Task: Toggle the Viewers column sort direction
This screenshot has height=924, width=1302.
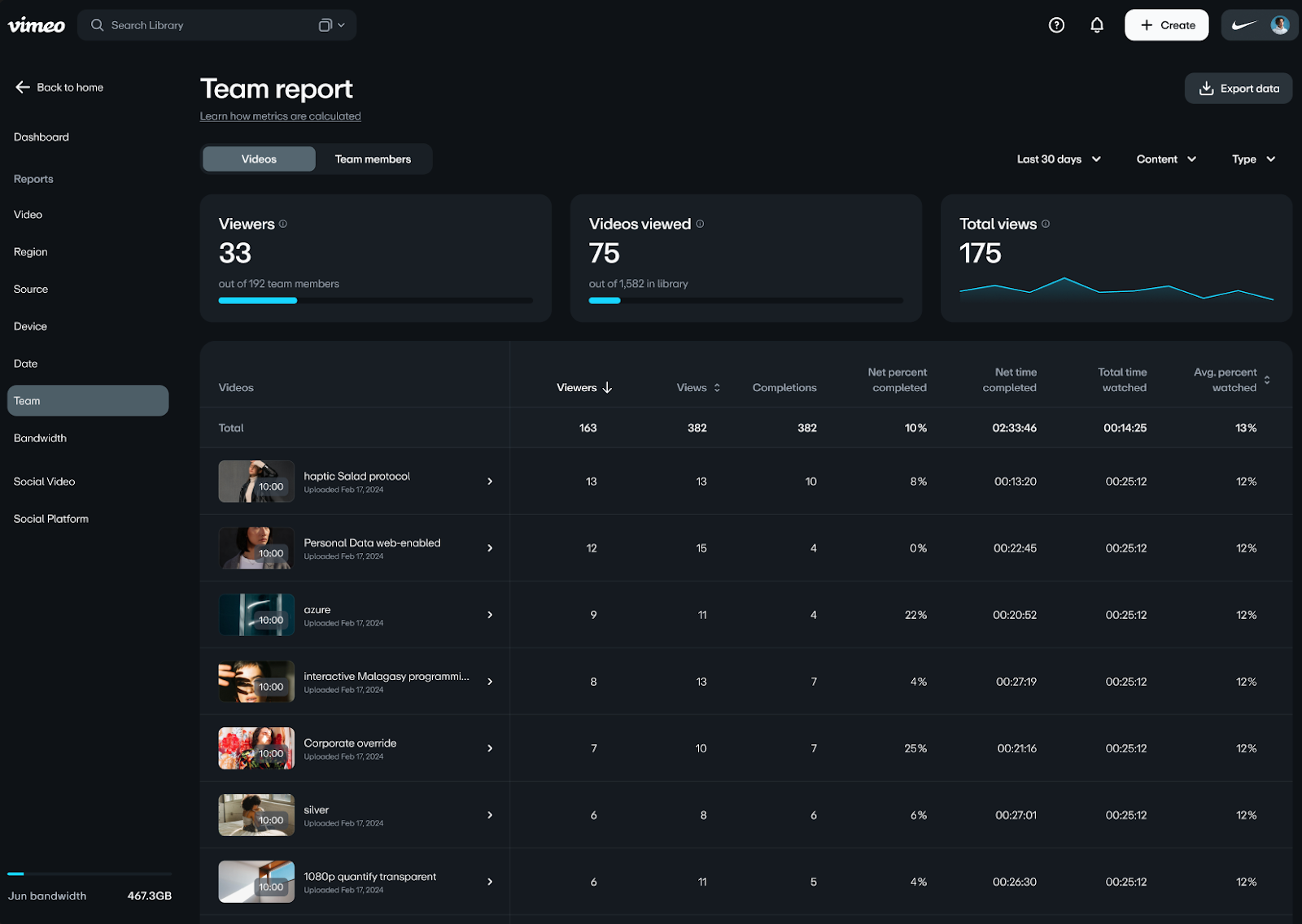Action: click(x=607, y=387)
